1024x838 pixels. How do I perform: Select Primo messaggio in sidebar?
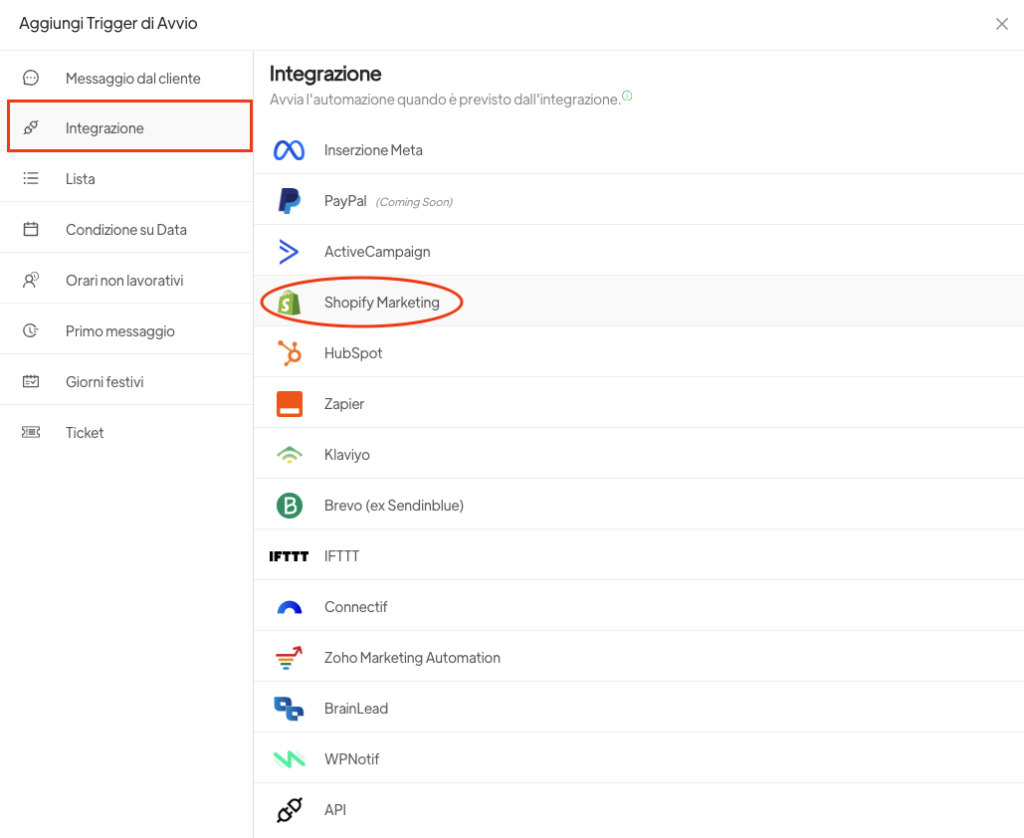[x=120, y=331]
